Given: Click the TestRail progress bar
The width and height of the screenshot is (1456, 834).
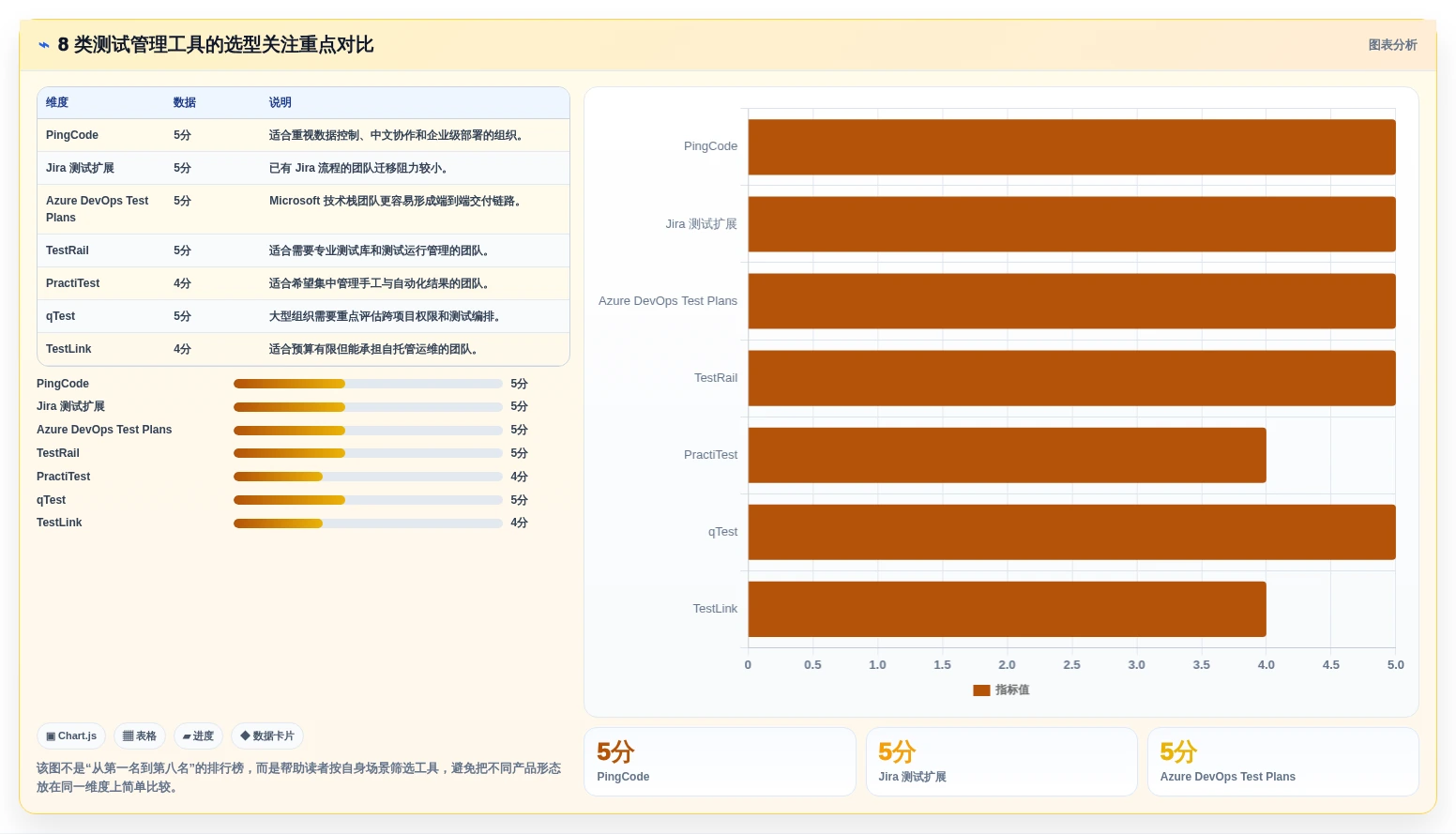Looking at the screenshot, I should point(368,453).
